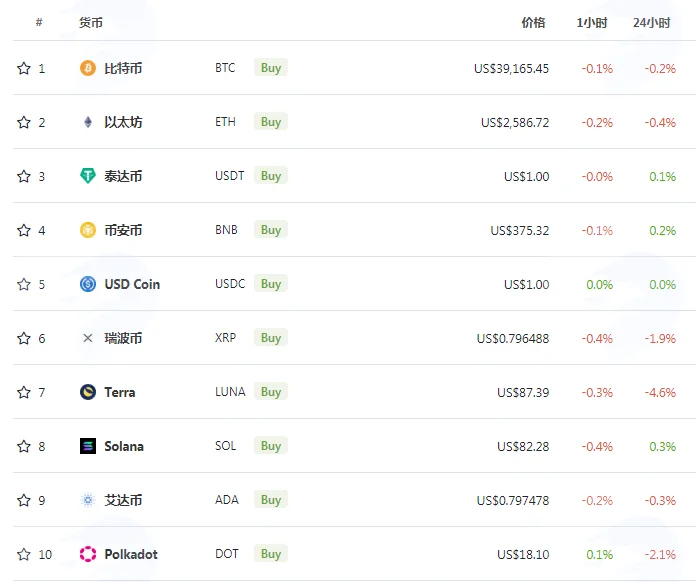The width and height of the screenshot is (696, 582).
Task: Sort by the 24小时 column header
Action: tap(652, 23)
